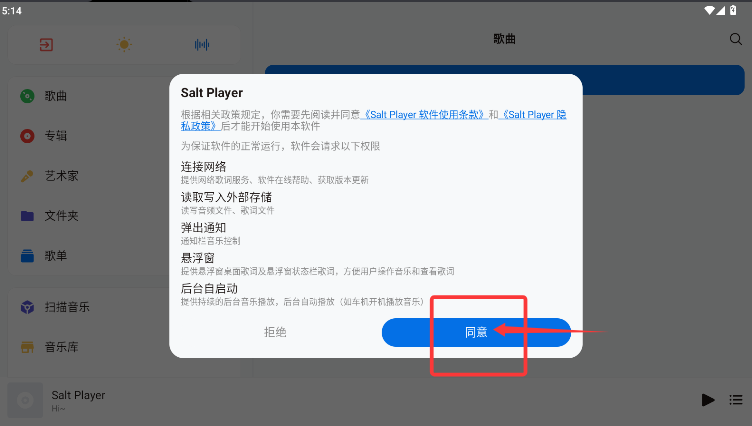Click the battery icon in status bar

click(733, 11)
